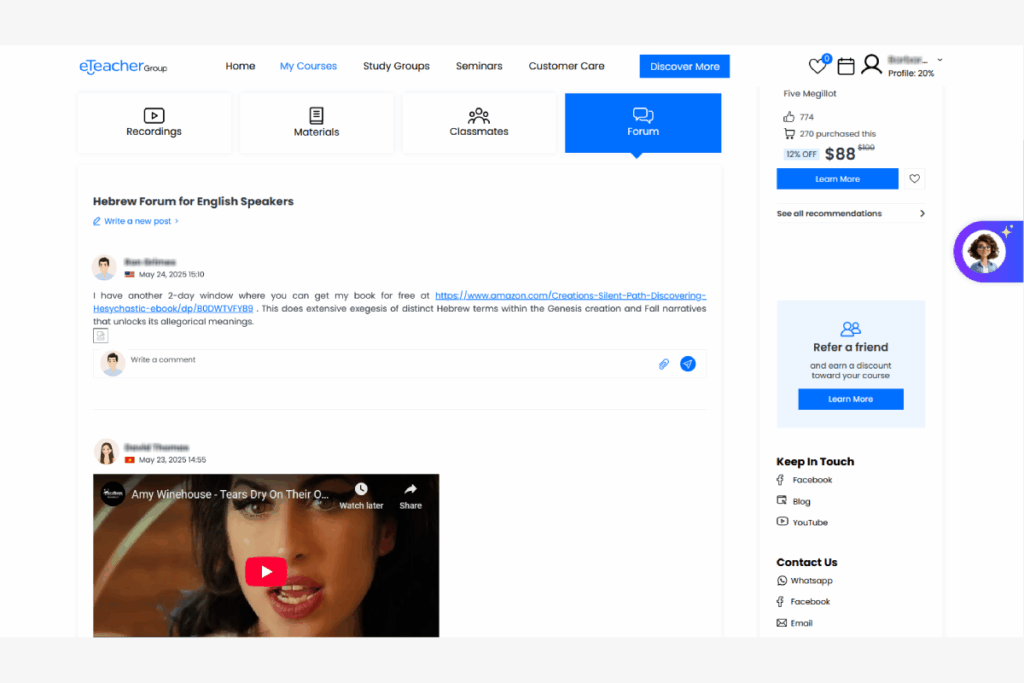Image resolution: width=1024 pixels, height=683 pixels.
Task: Add Five Megillot course to wishlist heart
Action: tap(914, 179)
